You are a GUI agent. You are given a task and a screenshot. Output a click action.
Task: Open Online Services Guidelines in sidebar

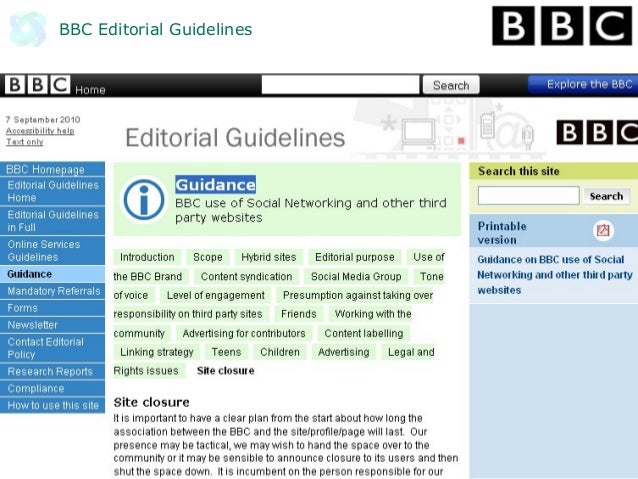[52, 251]
